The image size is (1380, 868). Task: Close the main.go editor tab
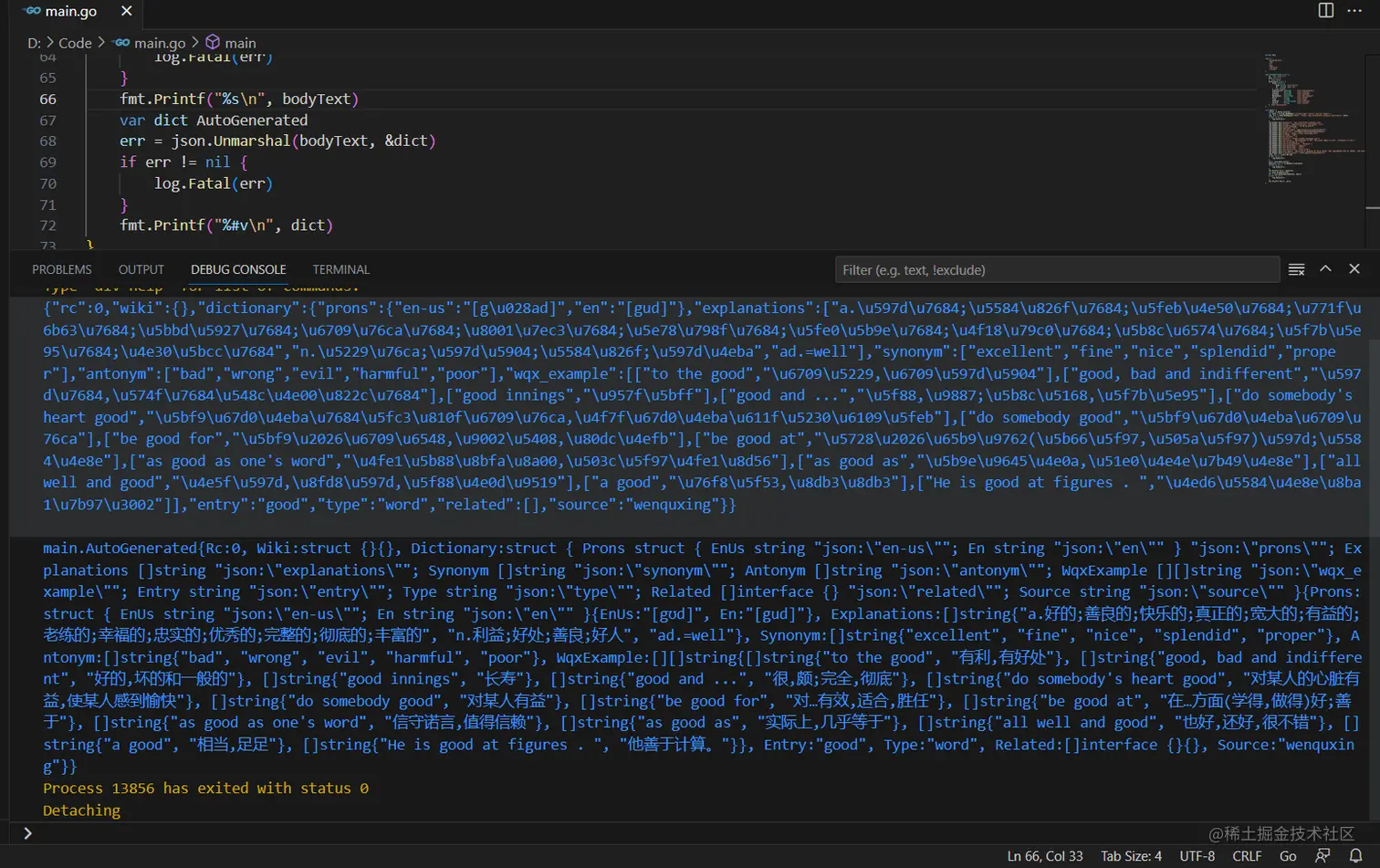coord(126,11)
